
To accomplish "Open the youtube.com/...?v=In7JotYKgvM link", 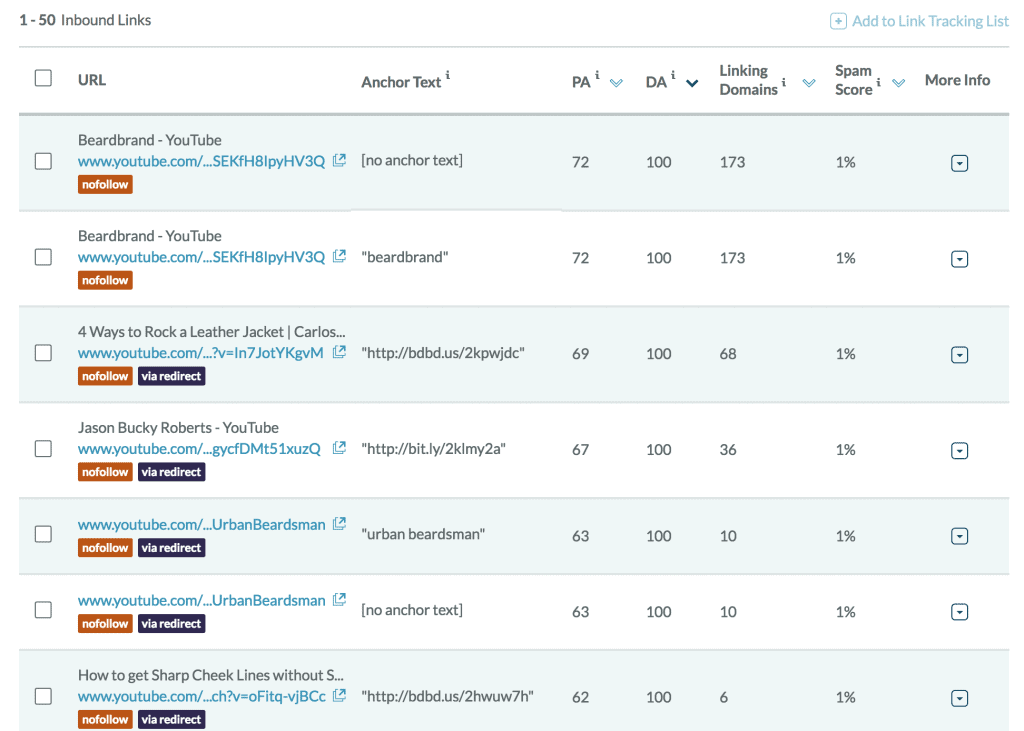I will click(x=201, y=353).
